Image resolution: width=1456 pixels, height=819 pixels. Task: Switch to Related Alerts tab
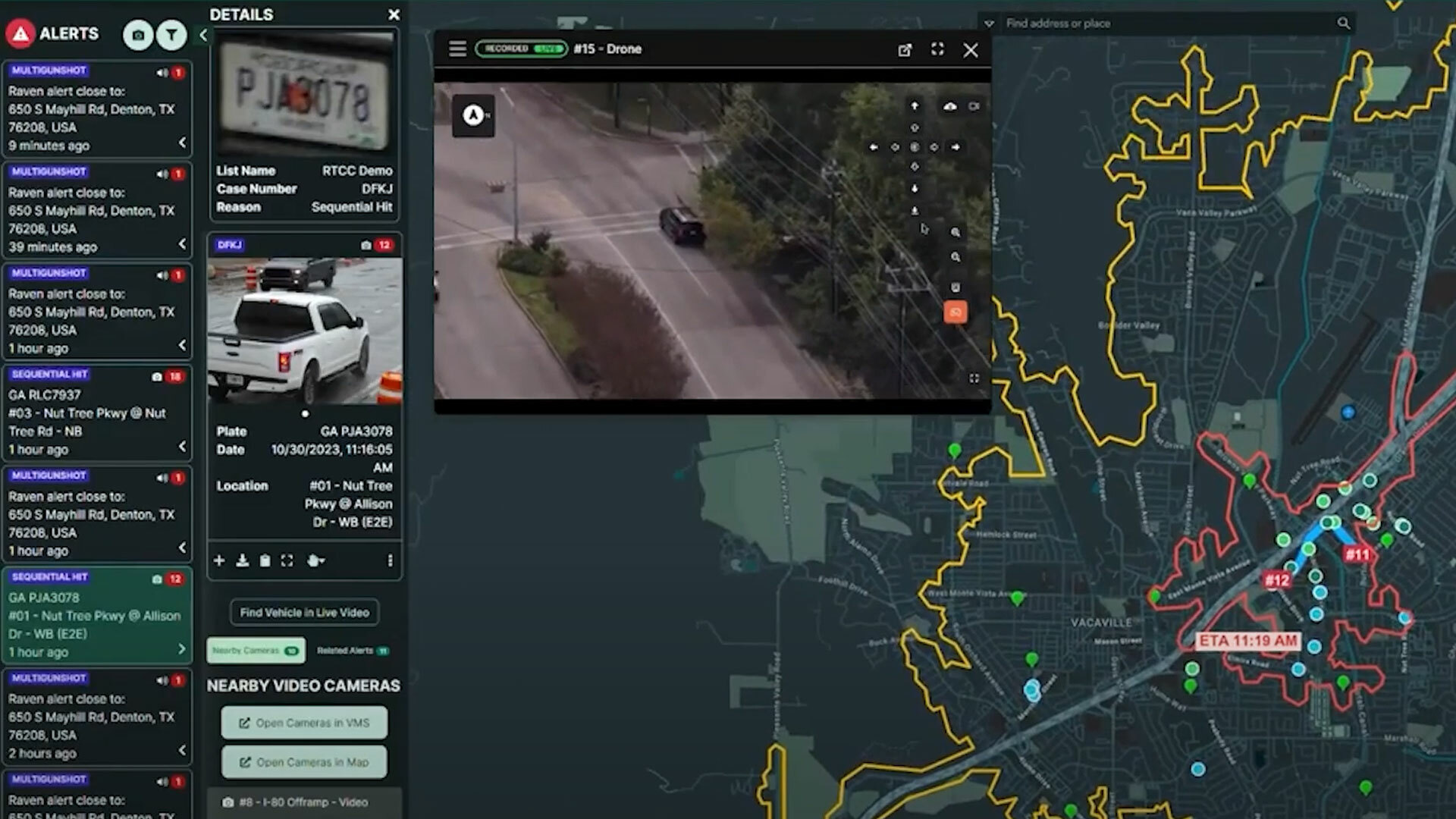coord(352,651)
